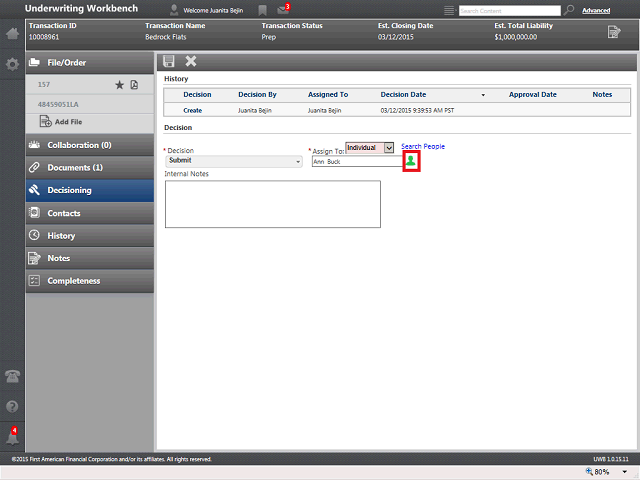This screenshot has height=480, width=640.
Task: Open the Notes section in sidebar
Action: (x=90, y=258)
